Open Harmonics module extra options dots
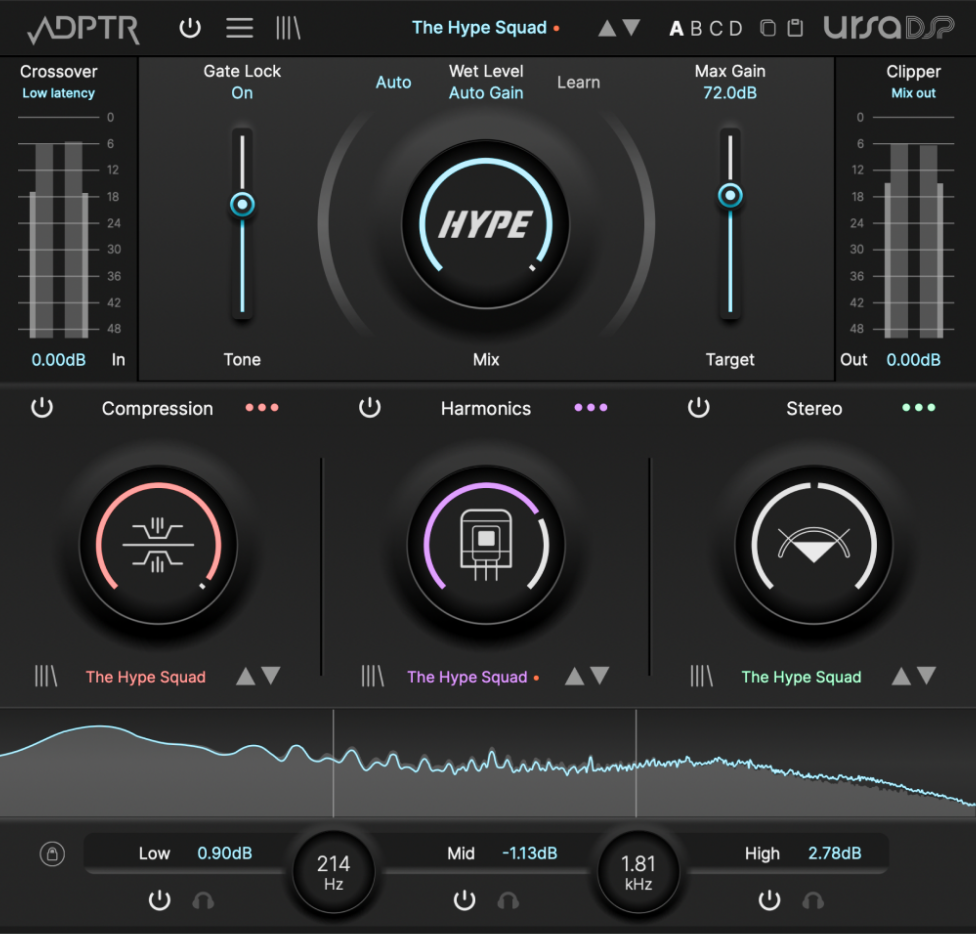Viewport: 976px width, 934px height. [591, 408]
